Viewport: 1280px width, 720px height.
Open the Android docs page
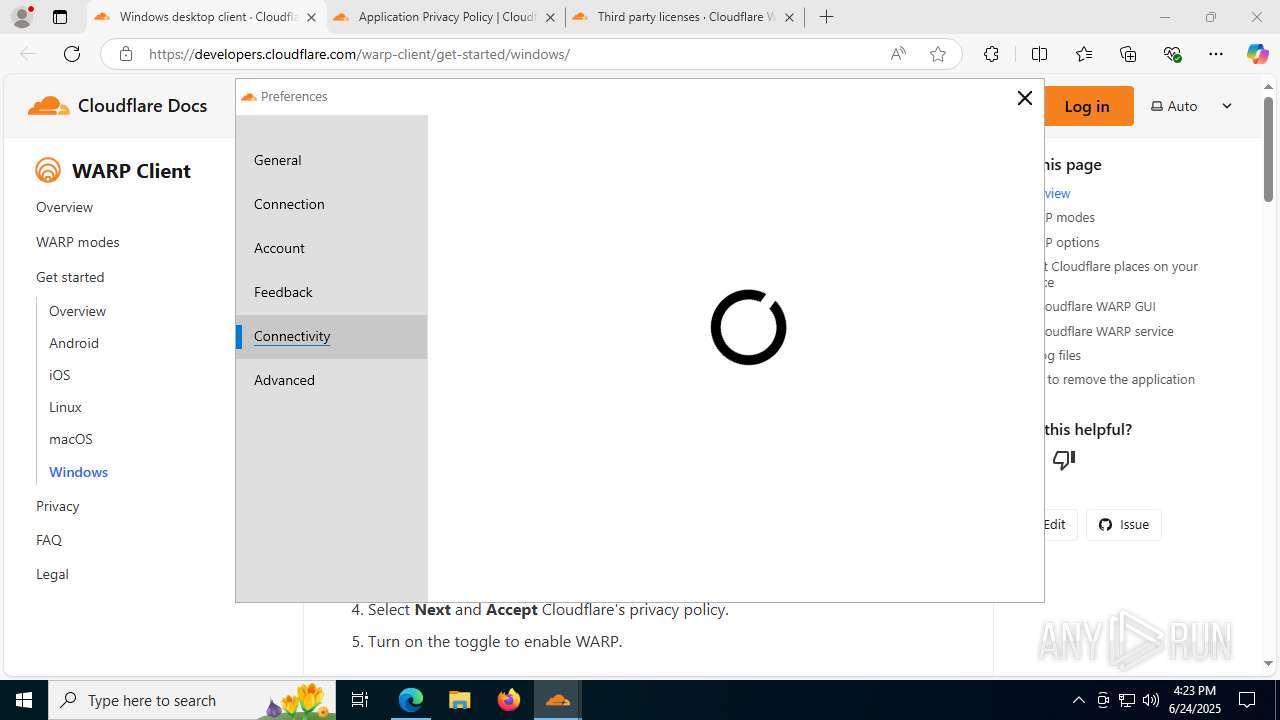coord(74,343)
